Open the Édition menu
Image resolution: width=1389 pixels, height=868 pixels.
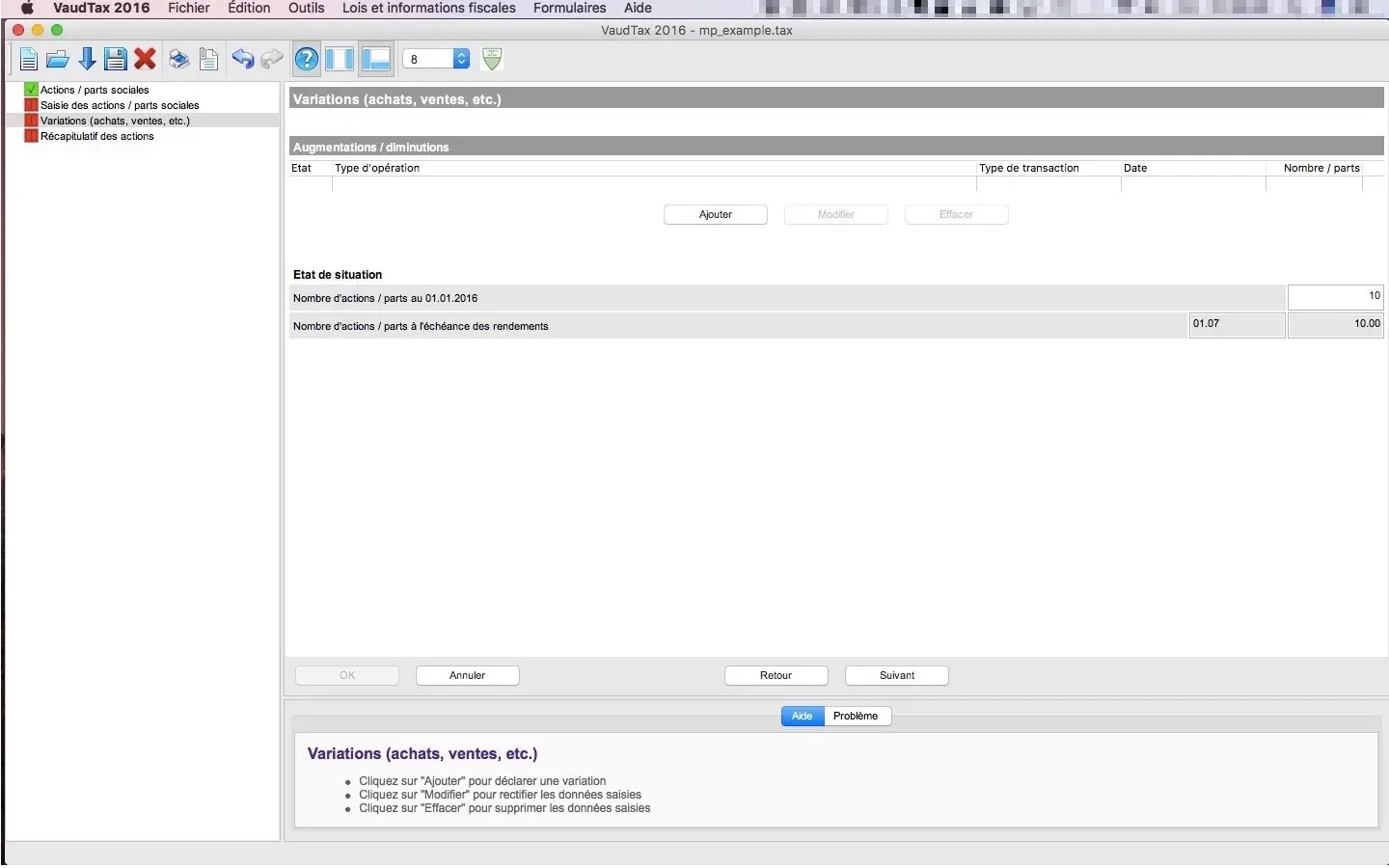click(249, 8)
